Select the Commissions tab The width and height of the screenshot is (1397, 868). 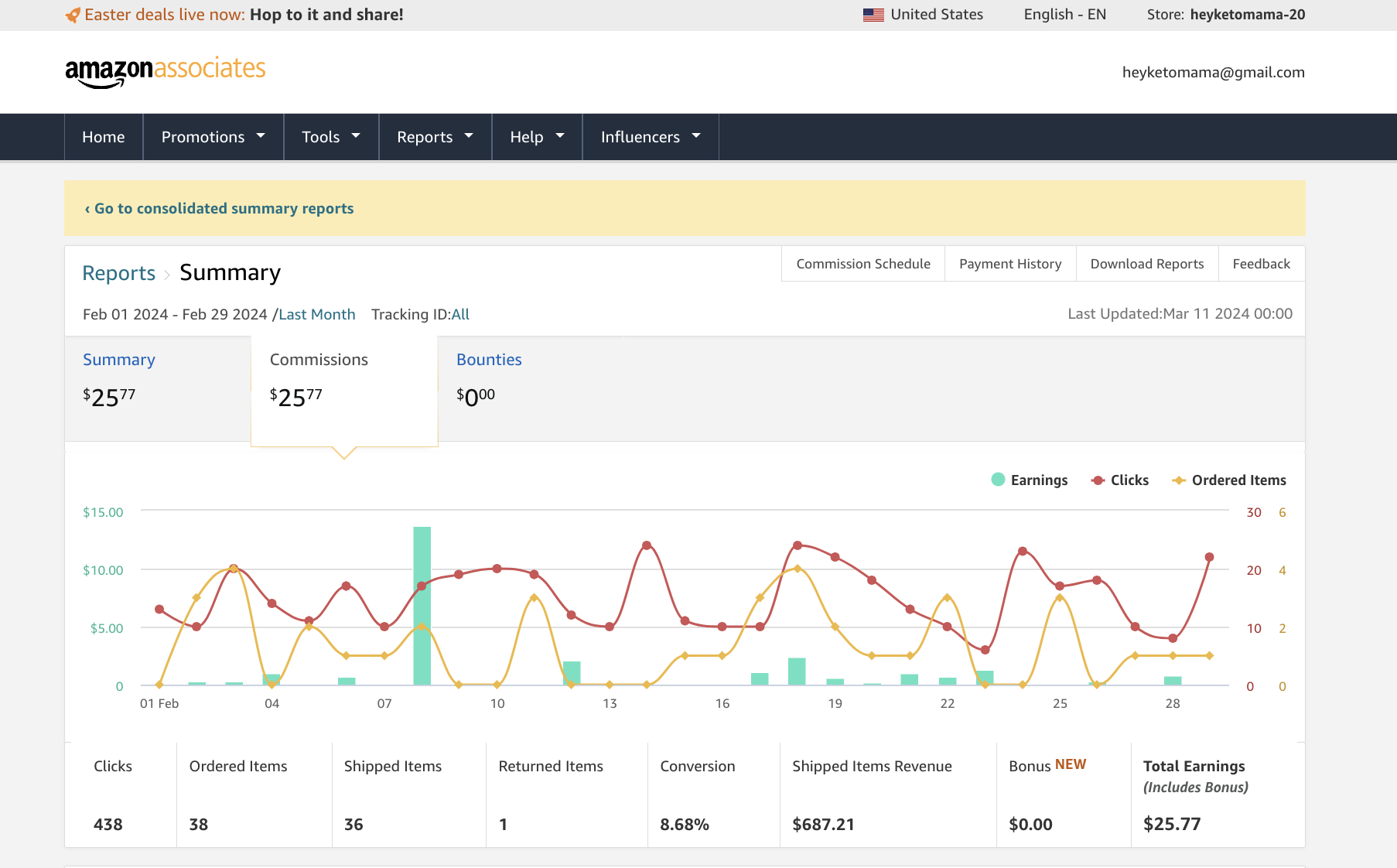pyautogui.click(x=344, y=391)
